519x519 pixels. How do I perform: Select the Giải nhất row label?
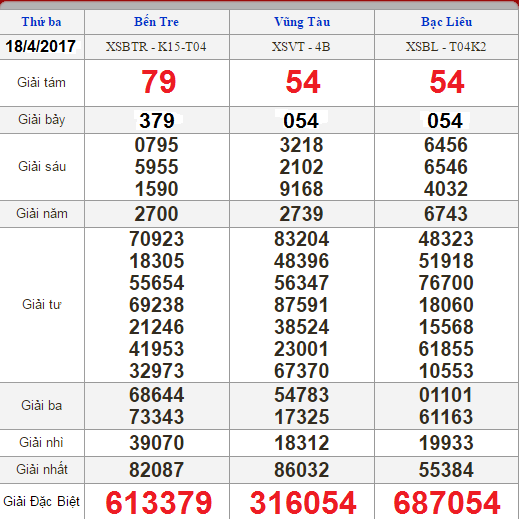pos(42,469)
